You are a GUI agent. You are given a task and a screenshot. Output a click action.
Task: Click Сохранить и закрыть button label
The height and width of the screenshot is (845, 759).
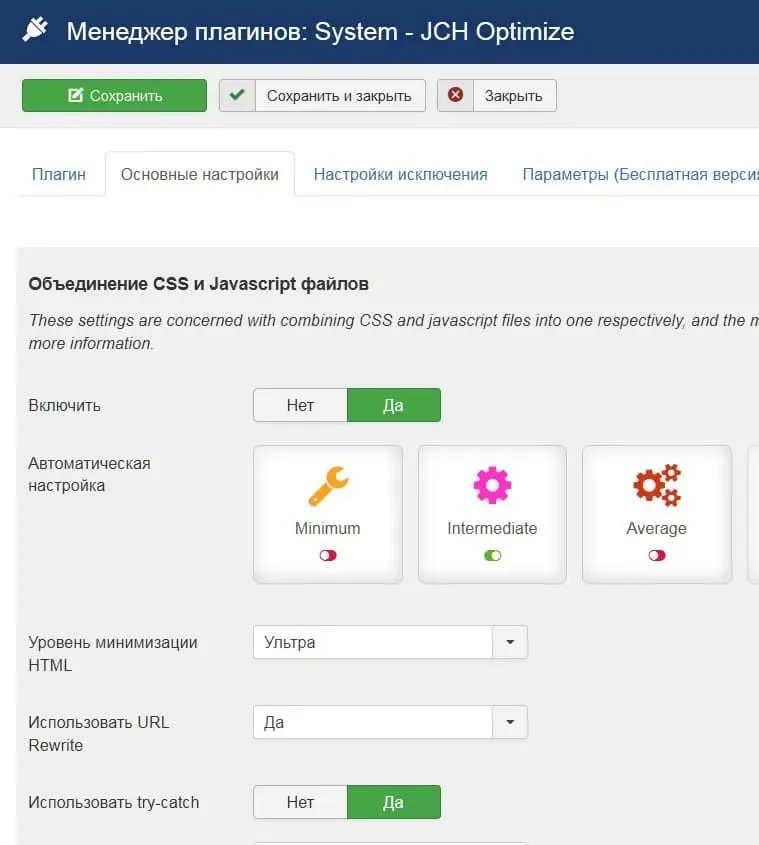339,96
